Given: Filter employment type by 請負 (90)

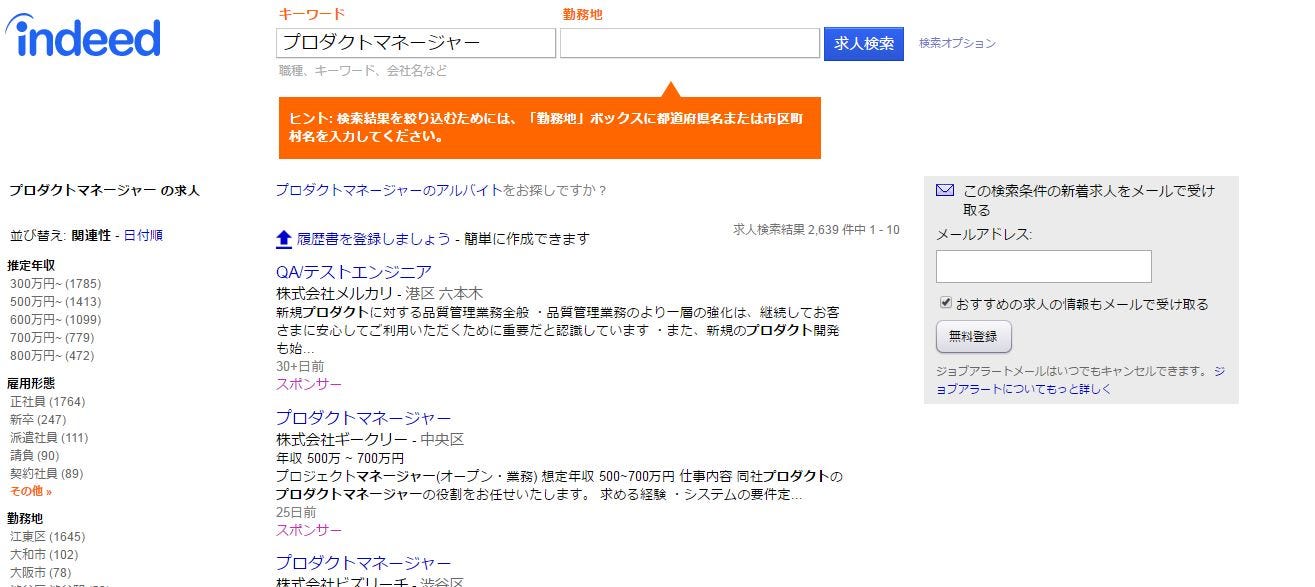Looking at the screenshot, I should point(35,456).
